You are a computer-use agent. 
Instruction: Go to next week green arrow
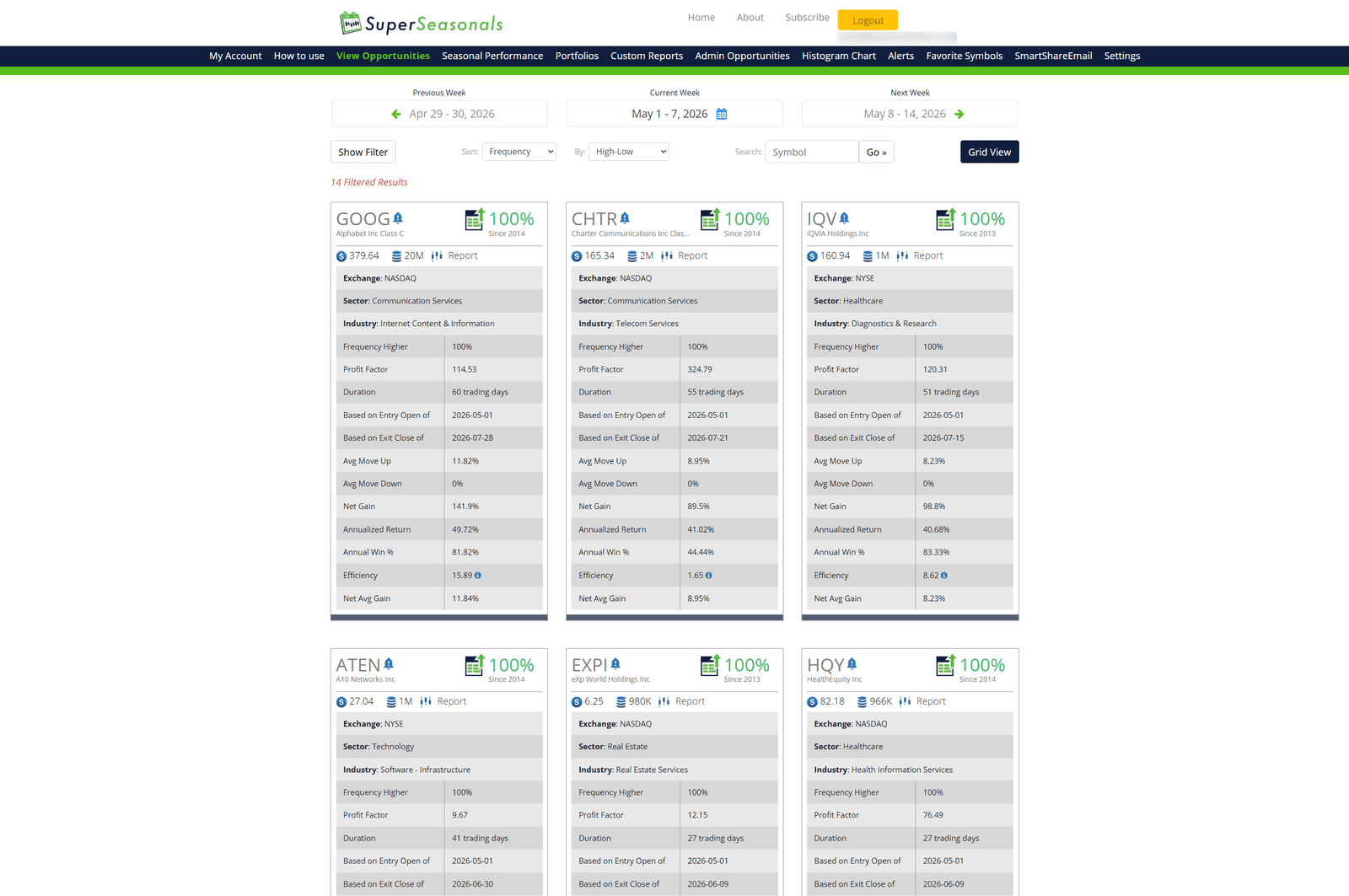coord(959,114)
